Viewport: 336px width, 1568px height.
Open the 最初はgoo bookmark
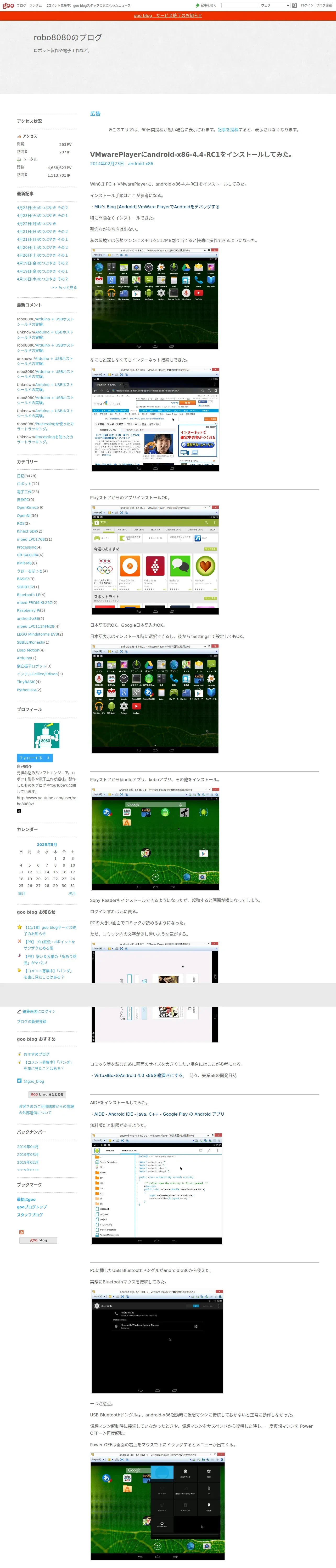[26, 1200]
